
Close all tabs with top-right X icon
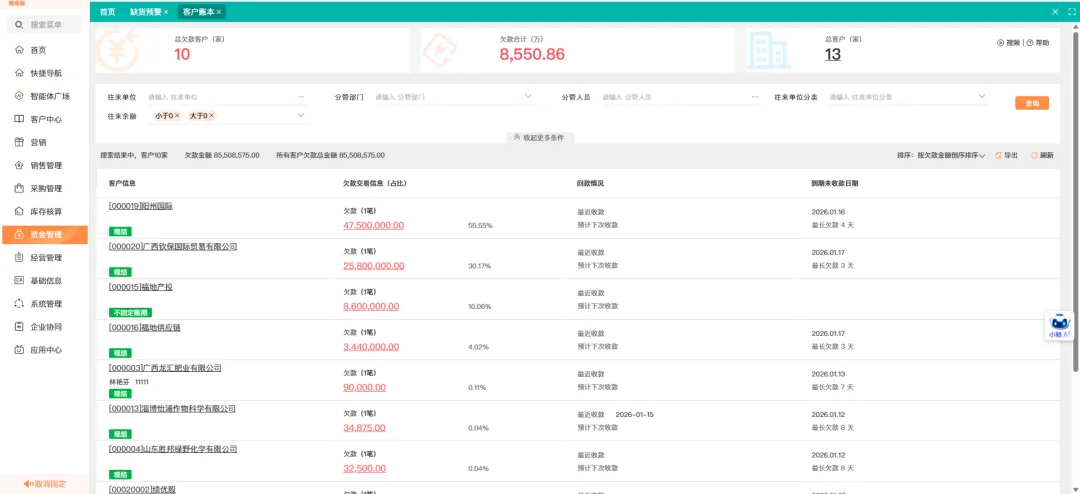[x=1055, y=12]
